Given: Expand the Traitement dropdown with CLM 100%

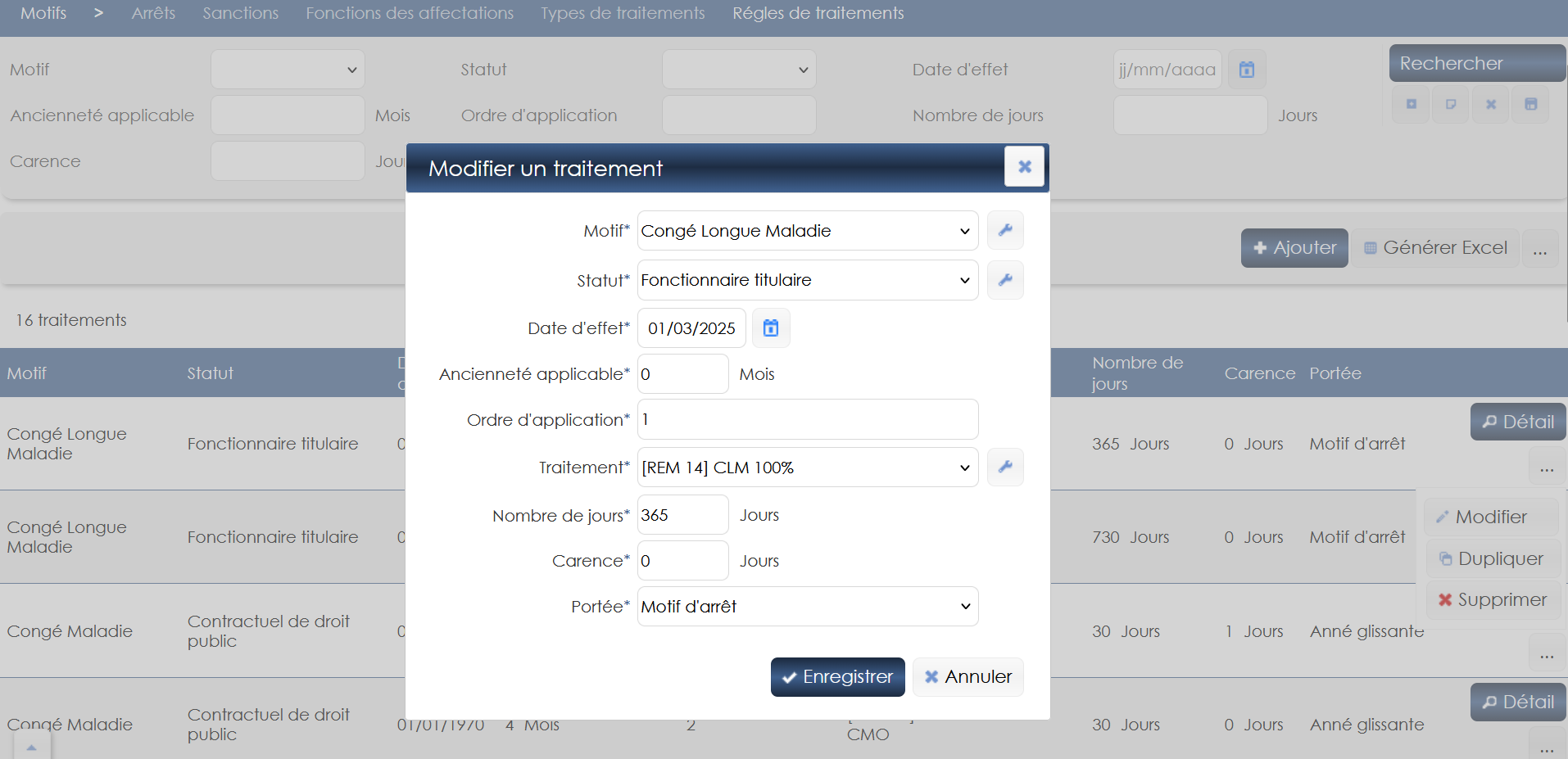Looking at the screenshot, I should (807, 468).
